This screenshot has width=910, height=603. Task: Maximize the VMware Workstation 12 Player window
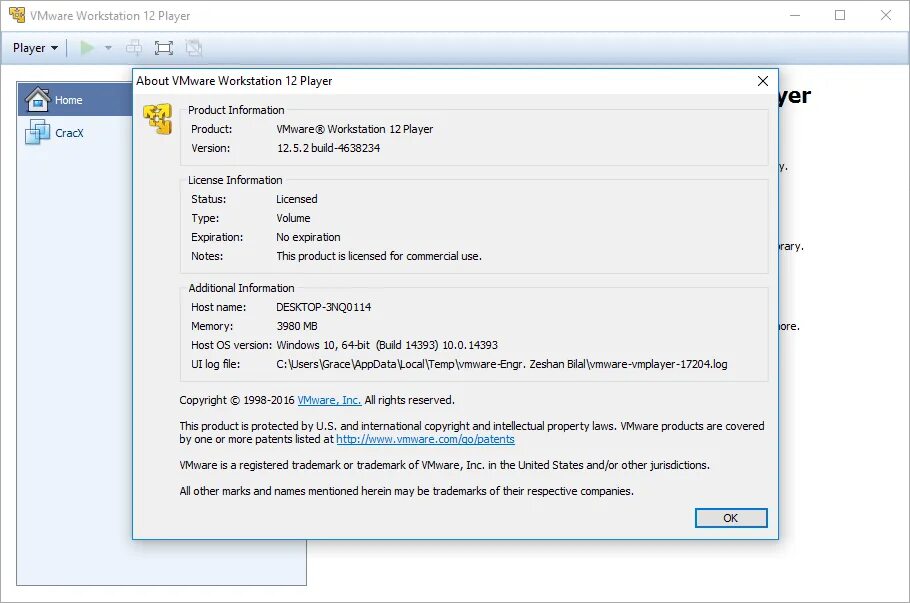coord(840,15)
